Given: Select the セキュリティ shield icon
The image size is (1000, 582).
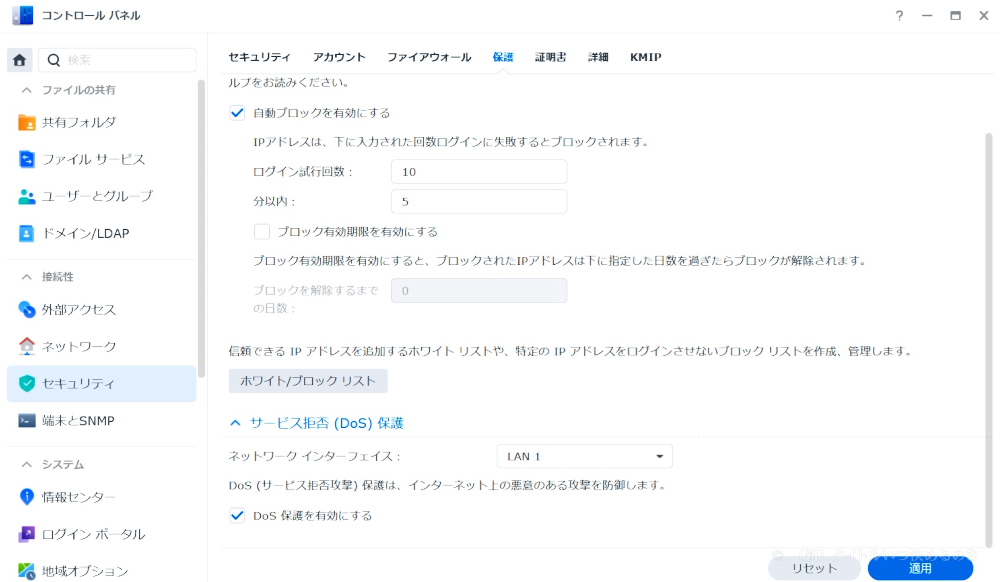Looking at the screenshot, I should pyautogui.click(x=27, y=383).
